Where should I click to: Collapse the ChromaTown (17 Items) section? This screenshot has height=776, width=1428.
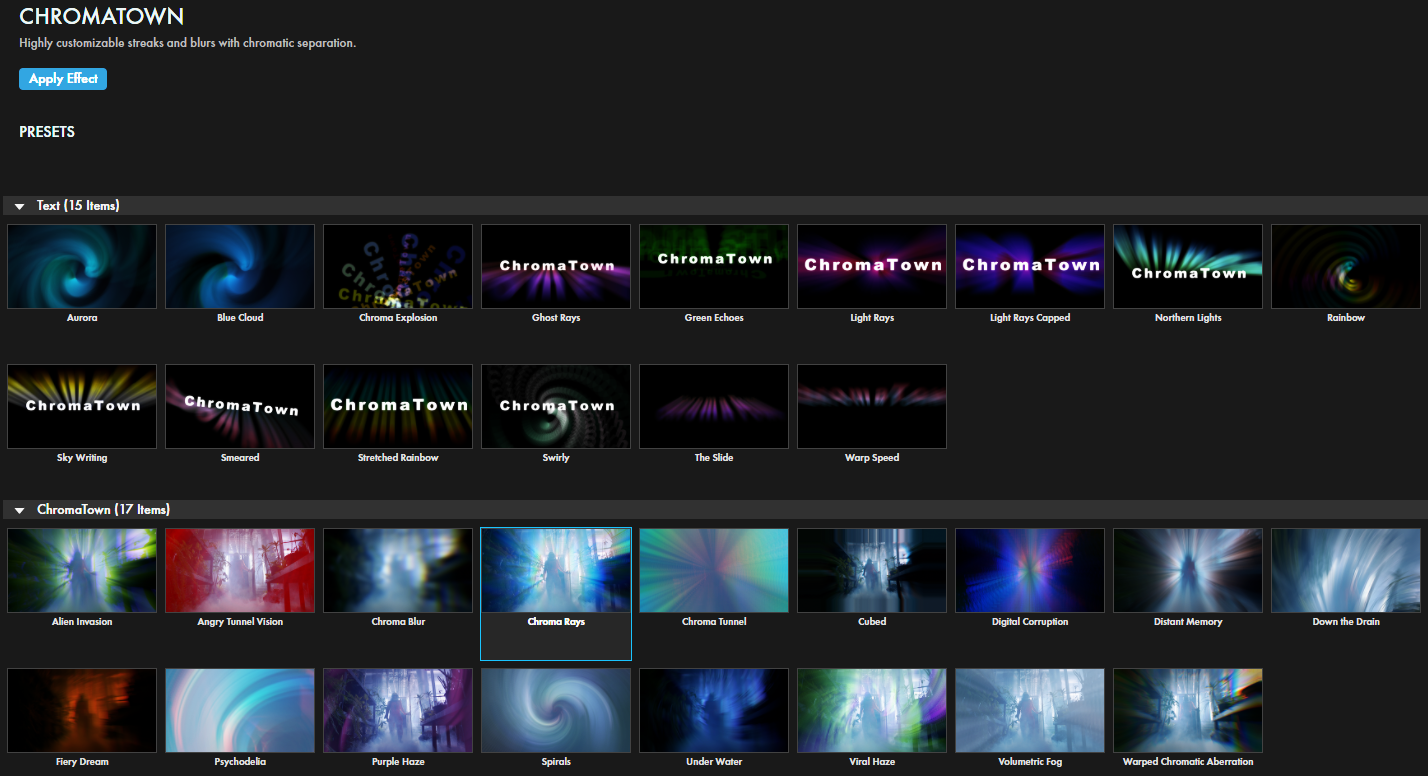pos(20,510)
